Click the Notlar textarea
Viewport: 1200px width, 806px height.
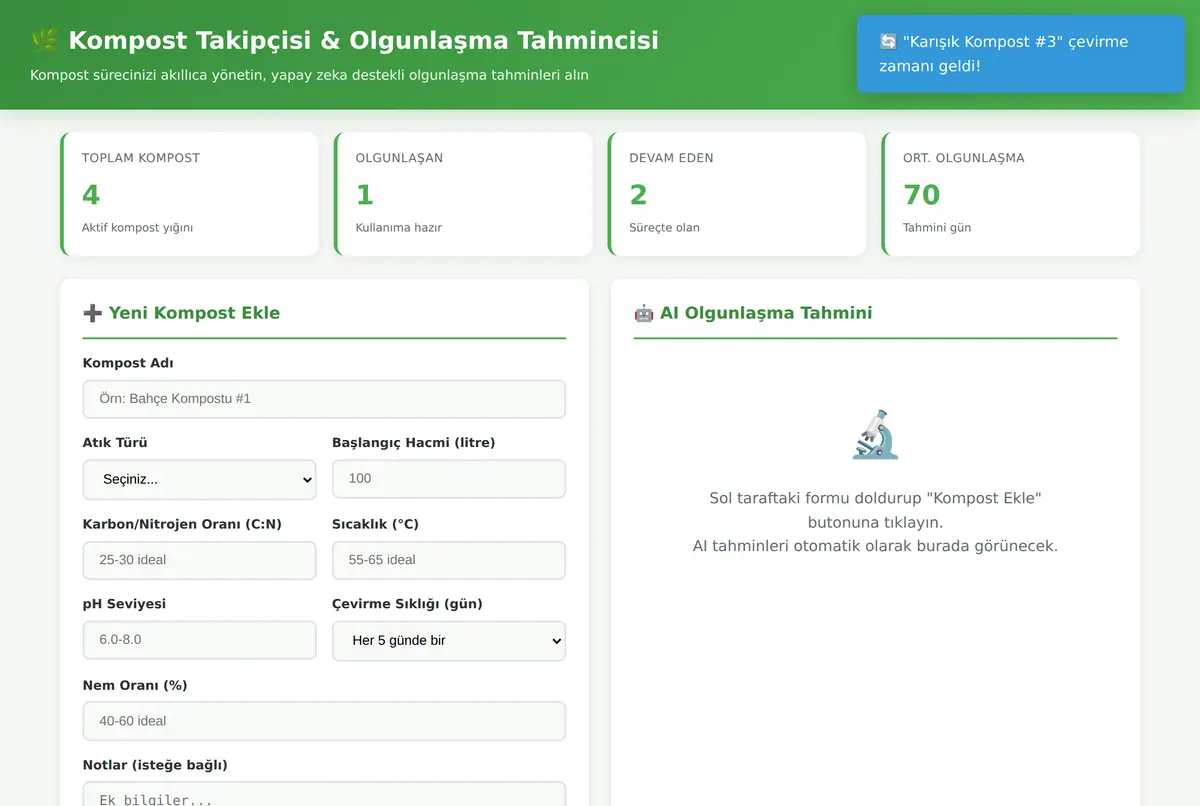click(x=324, y=795)
